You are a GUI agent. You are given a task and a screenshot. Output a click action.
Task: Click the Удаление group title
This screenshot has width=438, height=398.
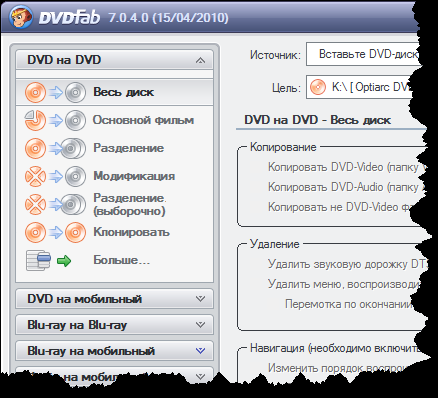[275, 244]
